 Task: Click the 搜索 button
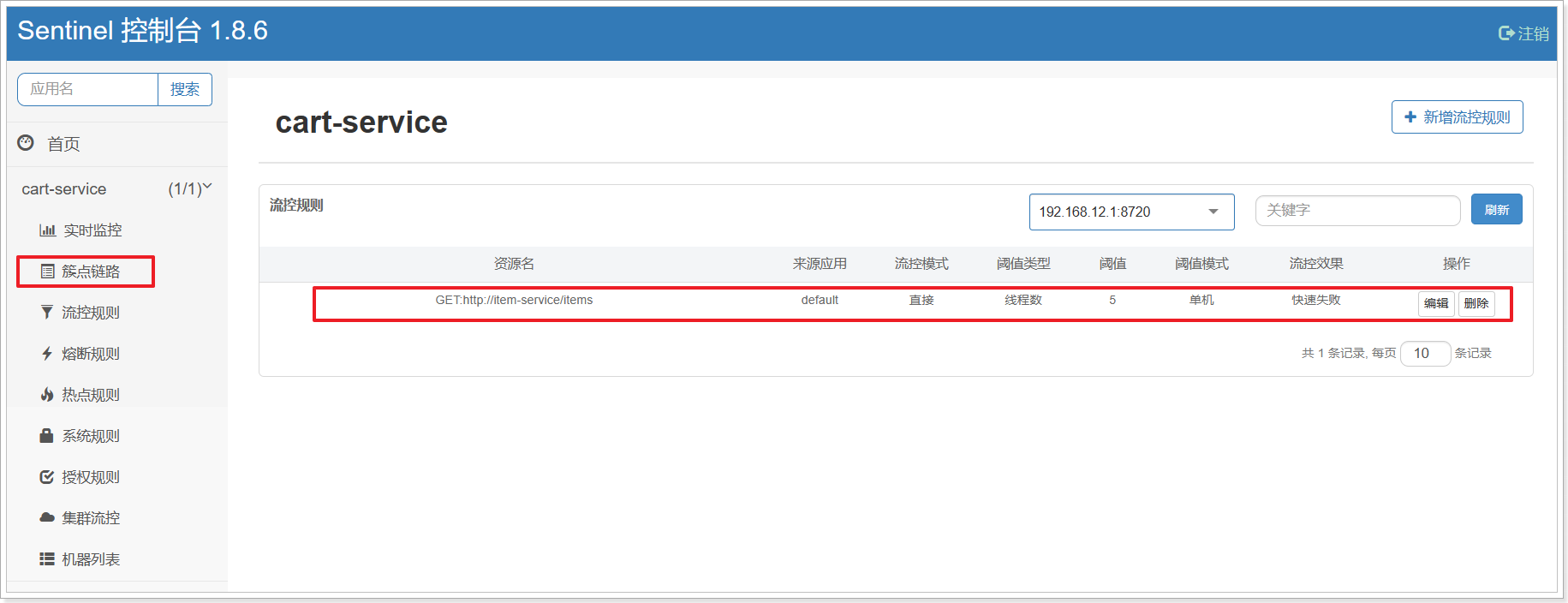pos(185,89)
